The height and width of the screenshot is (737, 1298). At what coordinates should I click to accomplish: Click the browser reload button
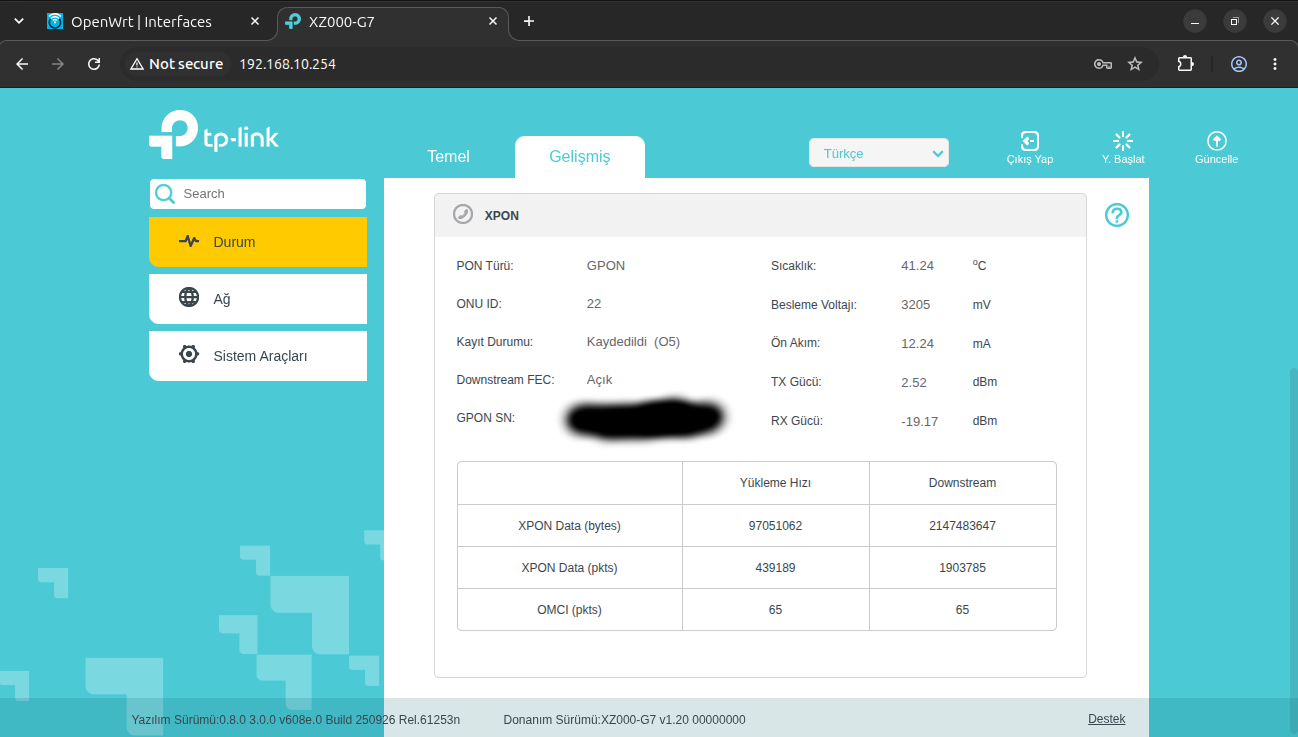coord(94,64)
